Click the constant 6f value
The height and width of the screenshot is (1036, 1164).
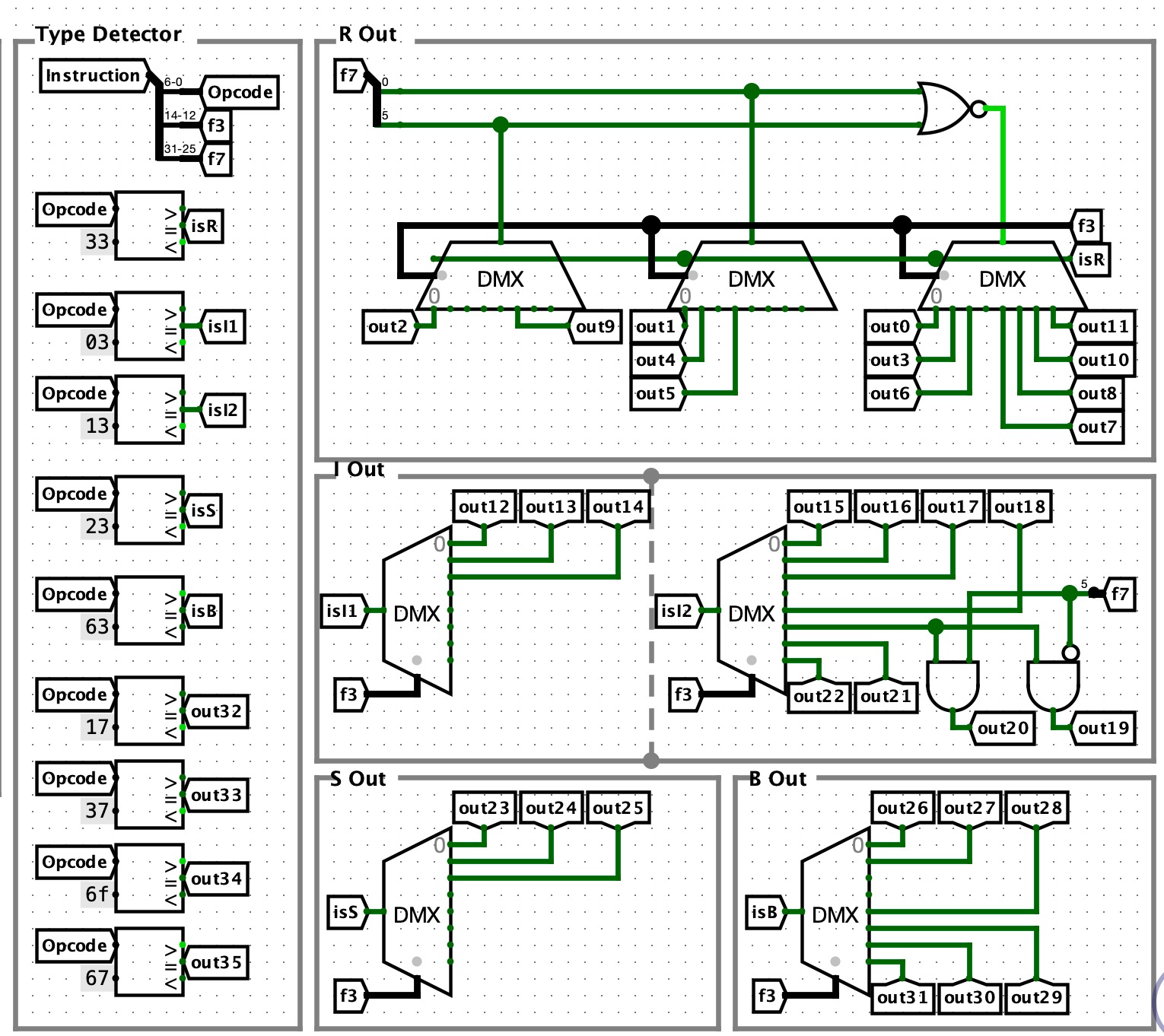point(97,895)
